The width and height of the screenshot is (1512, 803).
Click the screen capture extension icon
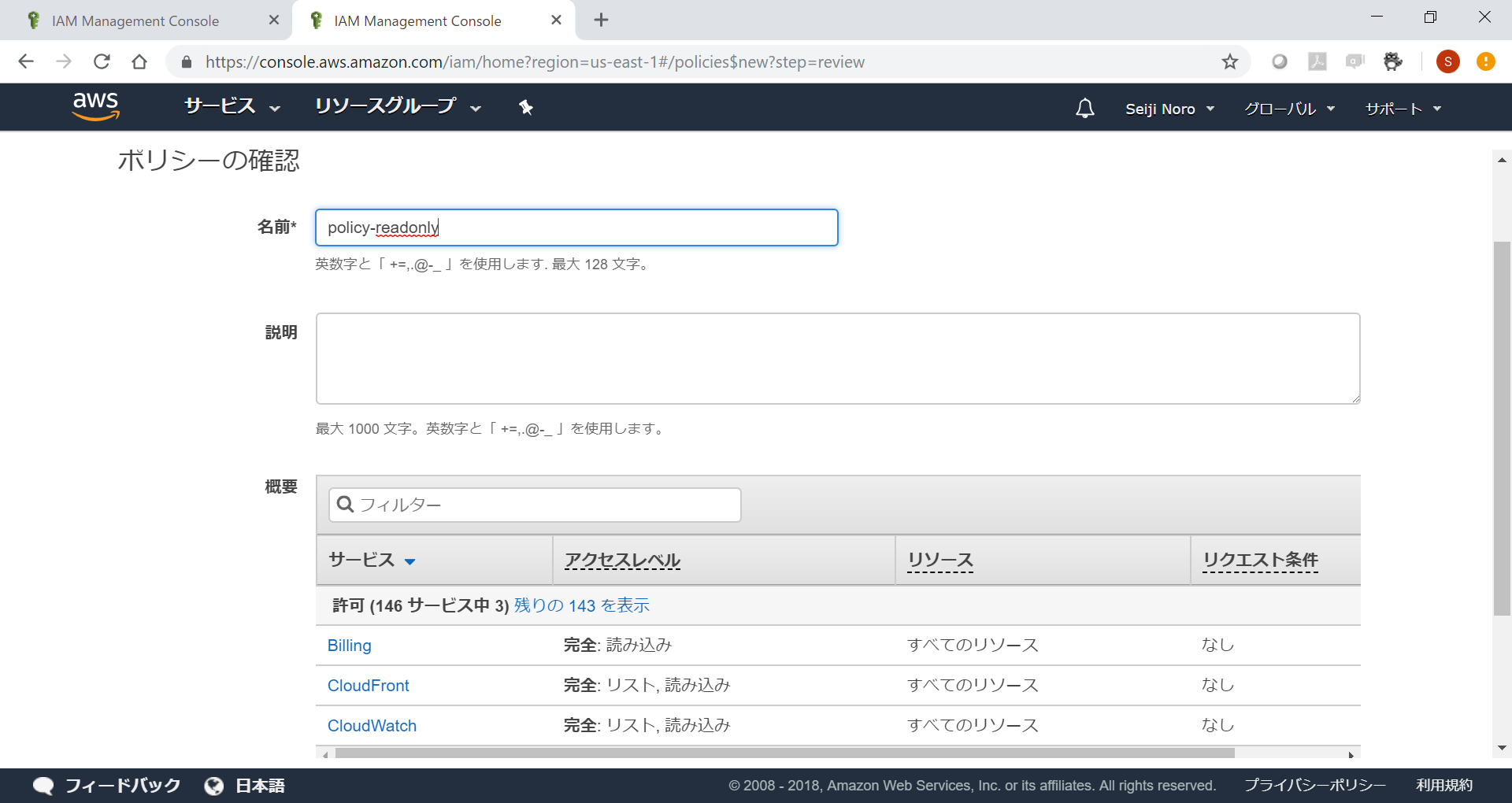pyautogui.click(x=1355, y=61)
